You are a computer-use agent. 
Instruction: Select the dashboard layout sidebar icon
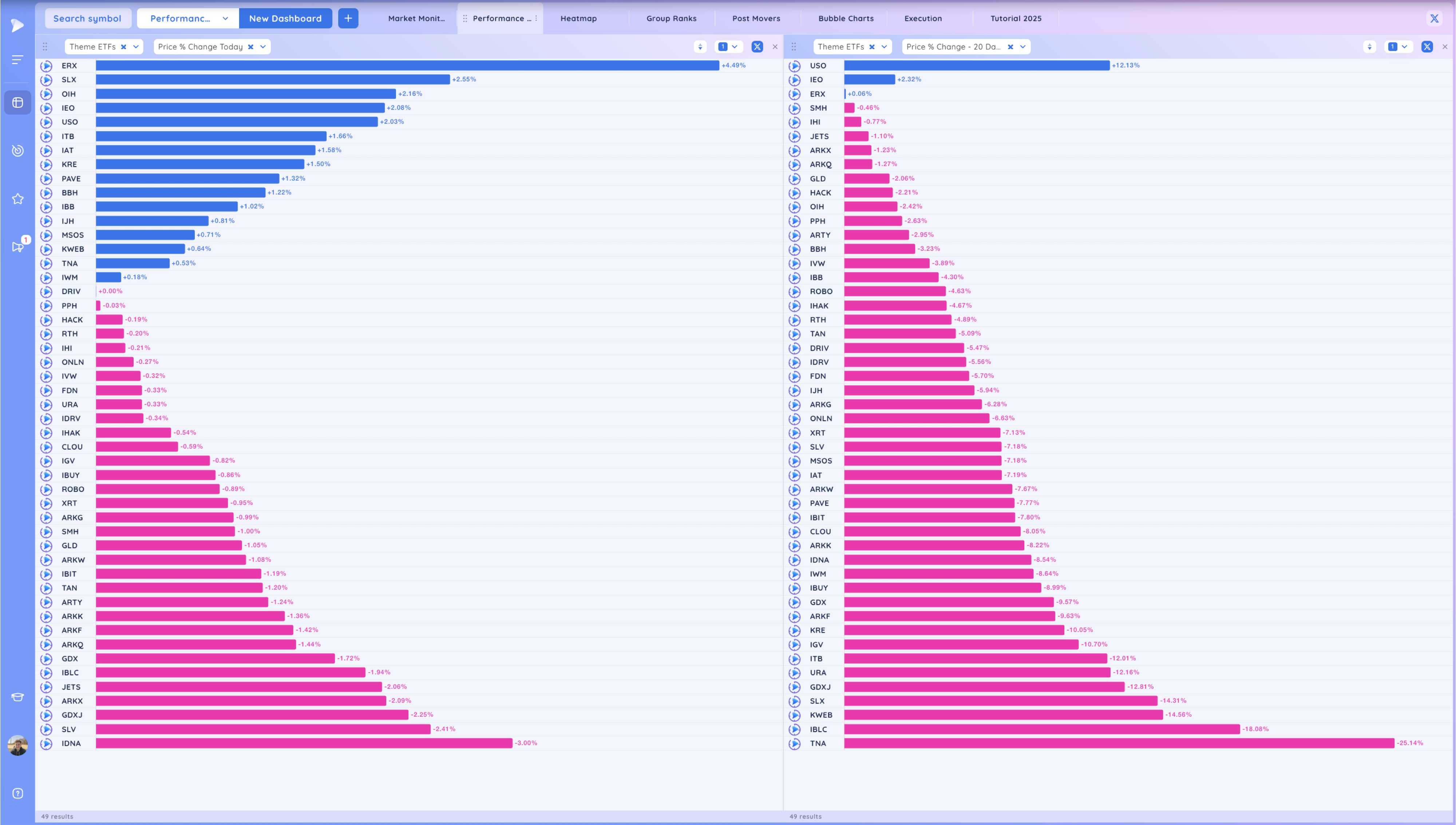(x=17, y=103)
